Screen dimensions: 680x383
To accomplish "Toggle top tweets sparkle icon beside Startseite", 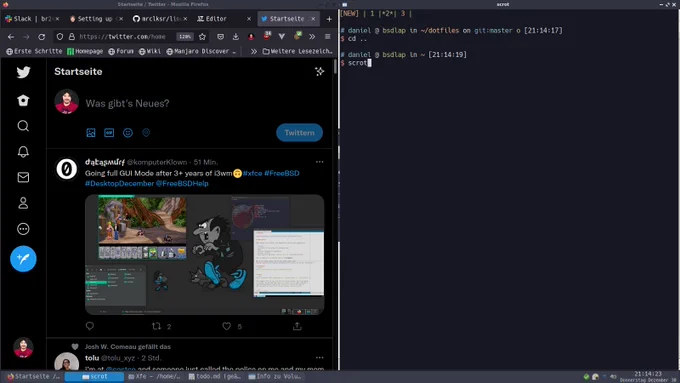I will coord(320,72).
